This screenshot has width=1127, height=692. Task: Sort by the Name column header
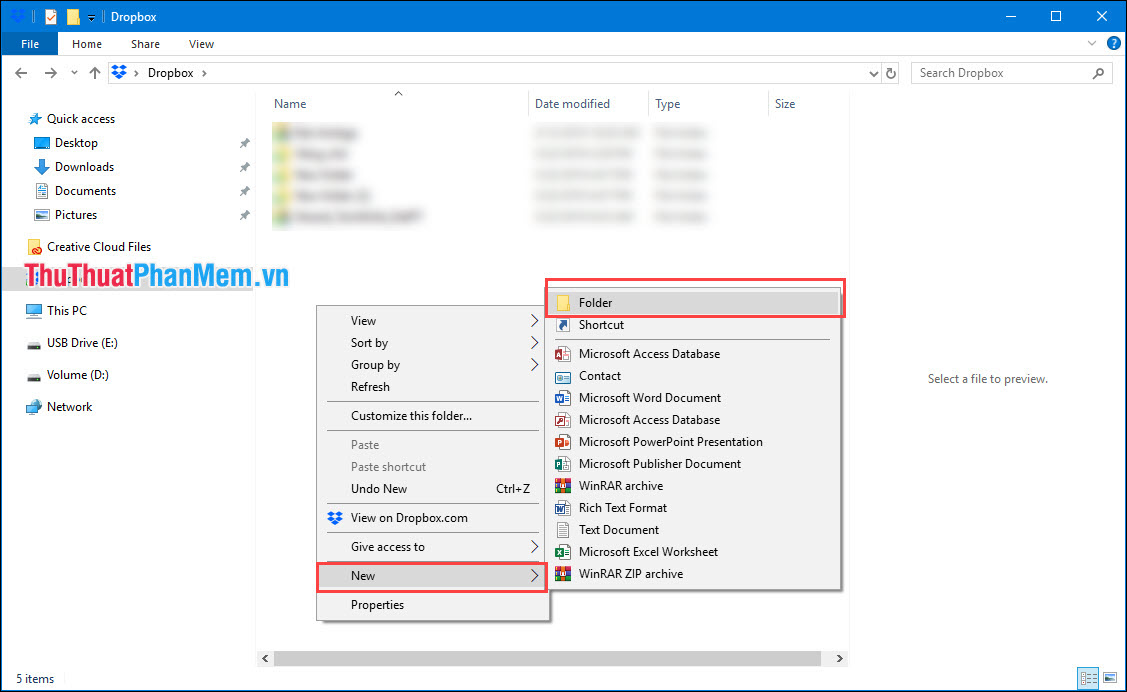pos(290,103)
